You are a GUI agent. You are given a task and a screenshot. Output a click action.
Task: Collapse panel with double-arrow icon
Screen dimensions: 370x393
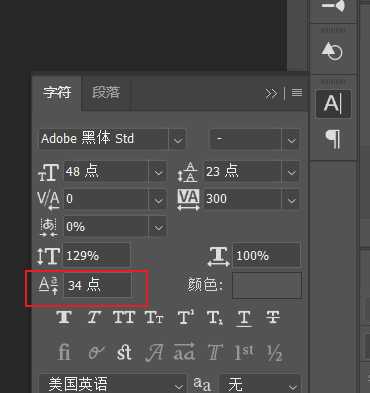[271, 94]
